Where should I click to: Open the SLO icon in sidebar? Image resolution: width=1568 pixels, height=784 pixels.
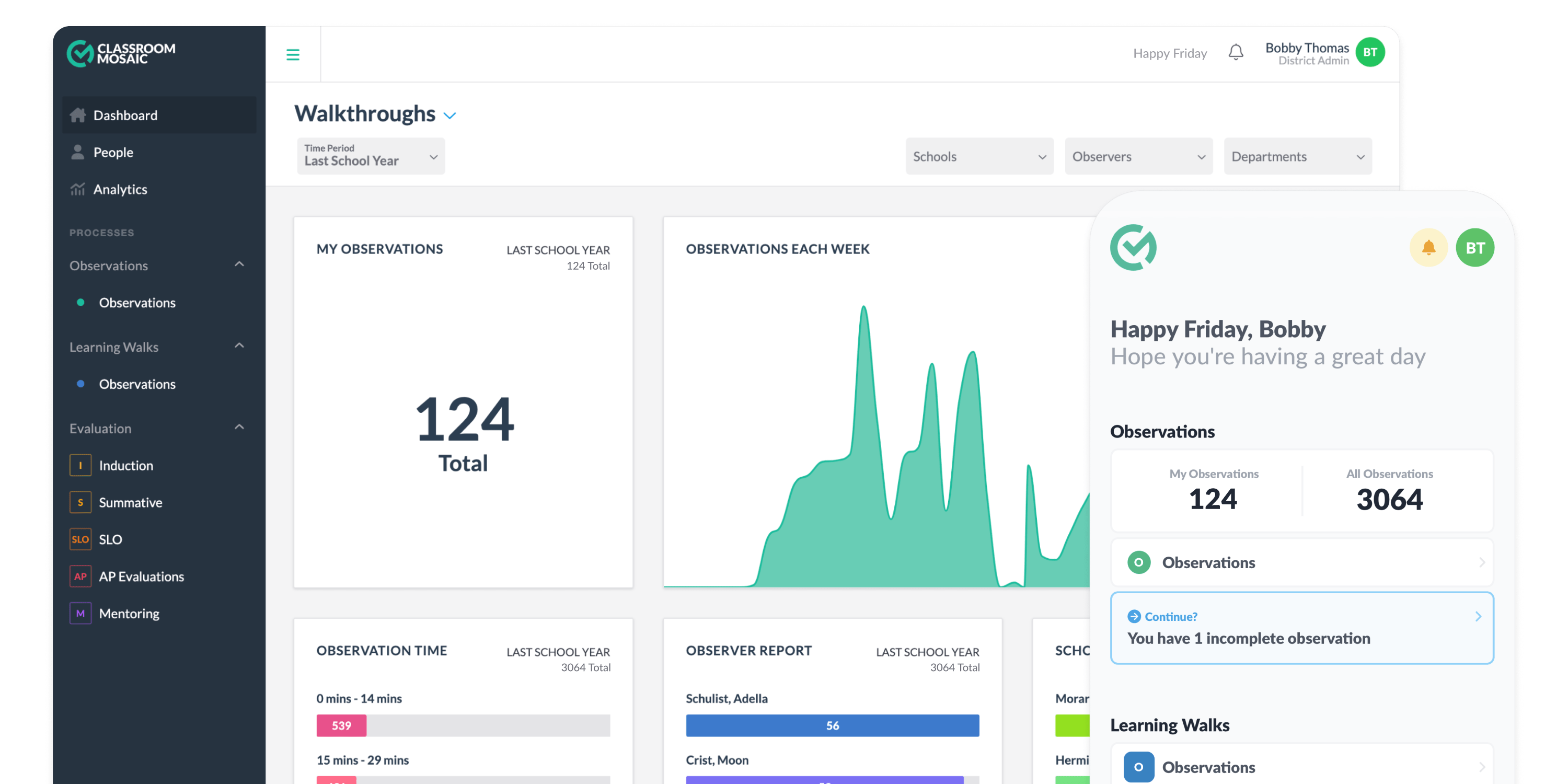pyautogui.click(x=80, y=539)
